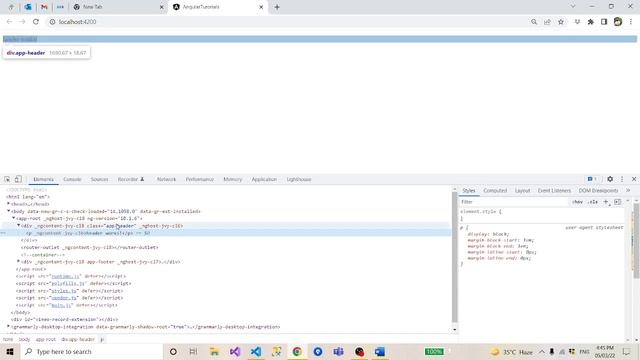Open the vendor.js script link

[x=64, y=298]
